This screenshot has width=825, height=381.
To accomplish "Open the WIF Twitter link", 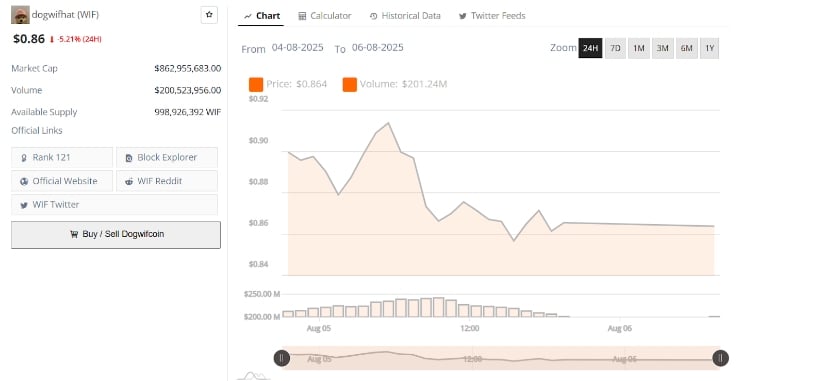I will click(x=114, y=205).
